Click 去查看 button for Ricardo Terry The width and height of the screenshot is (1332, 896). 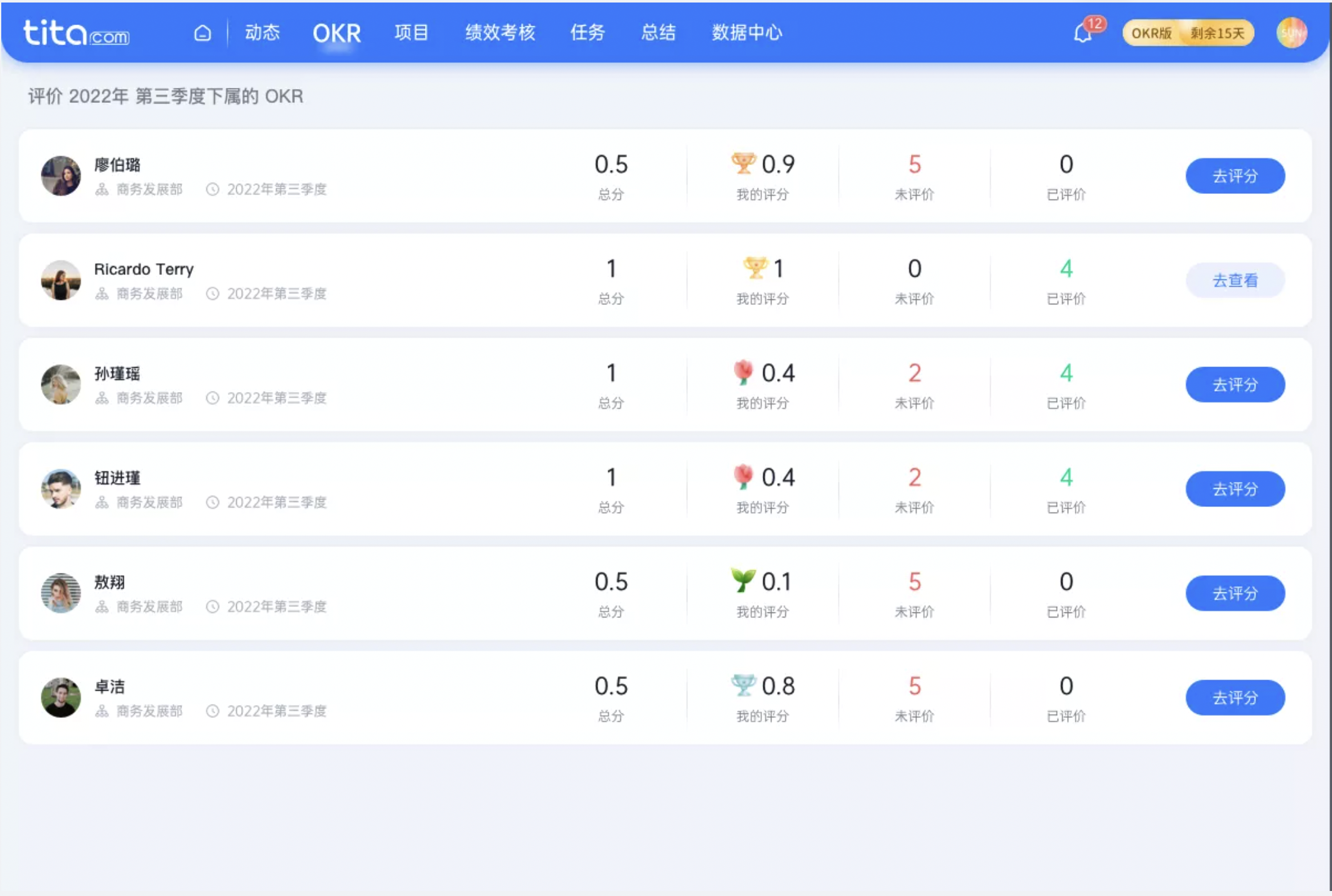(x=1235, y=280)
